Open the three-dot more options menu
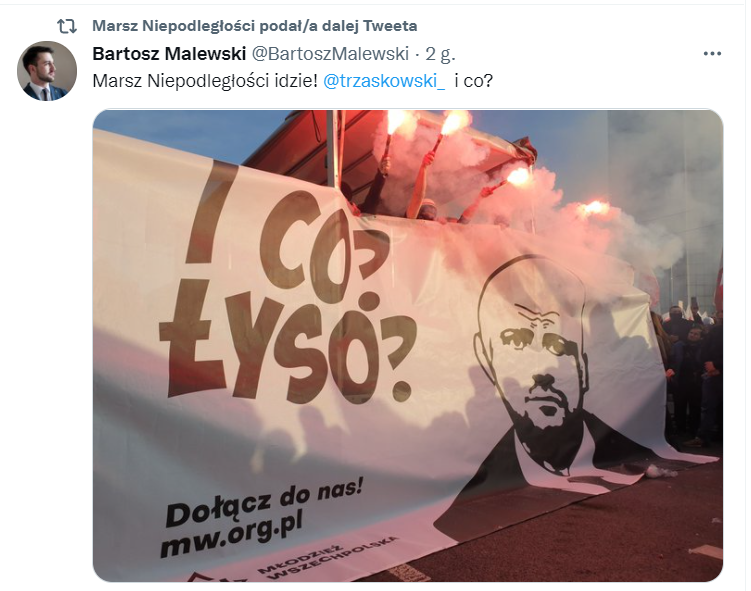751x591 pixels. 712,54
